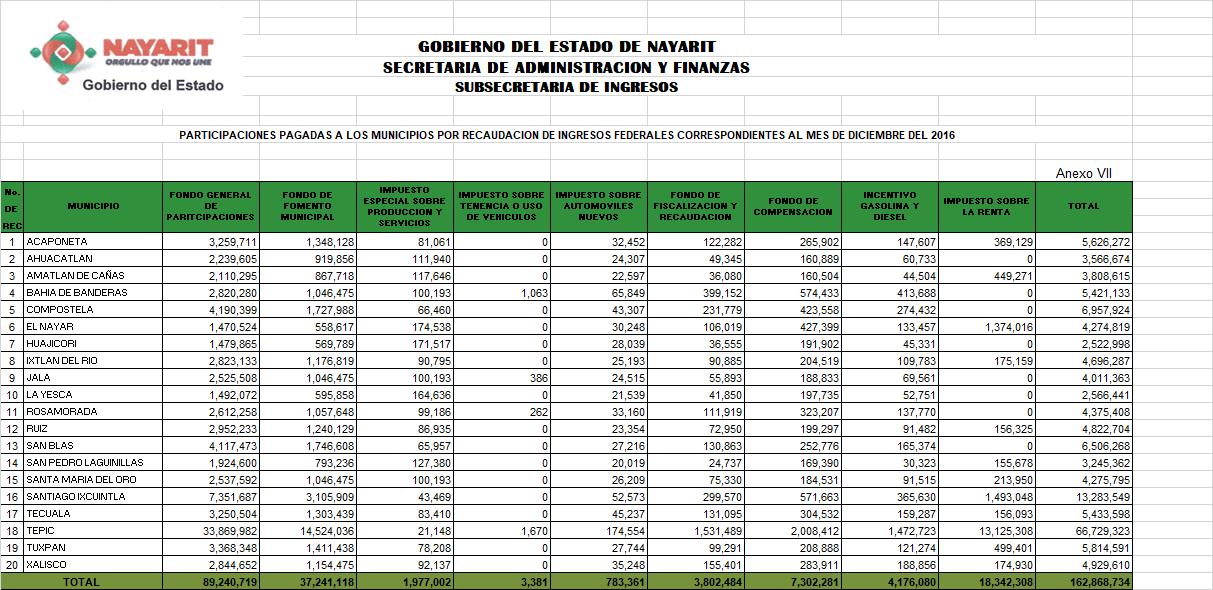Click the IXTLAN DEL RIO cell
Screen dimensions: 1213x590
click(93, 361)
